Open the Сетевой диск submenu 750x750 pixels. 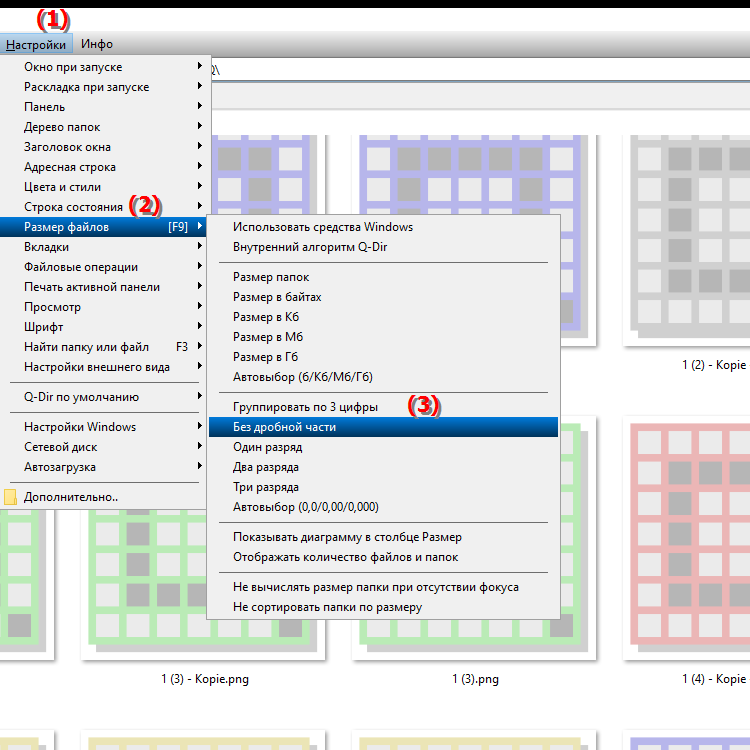[104, 447]
